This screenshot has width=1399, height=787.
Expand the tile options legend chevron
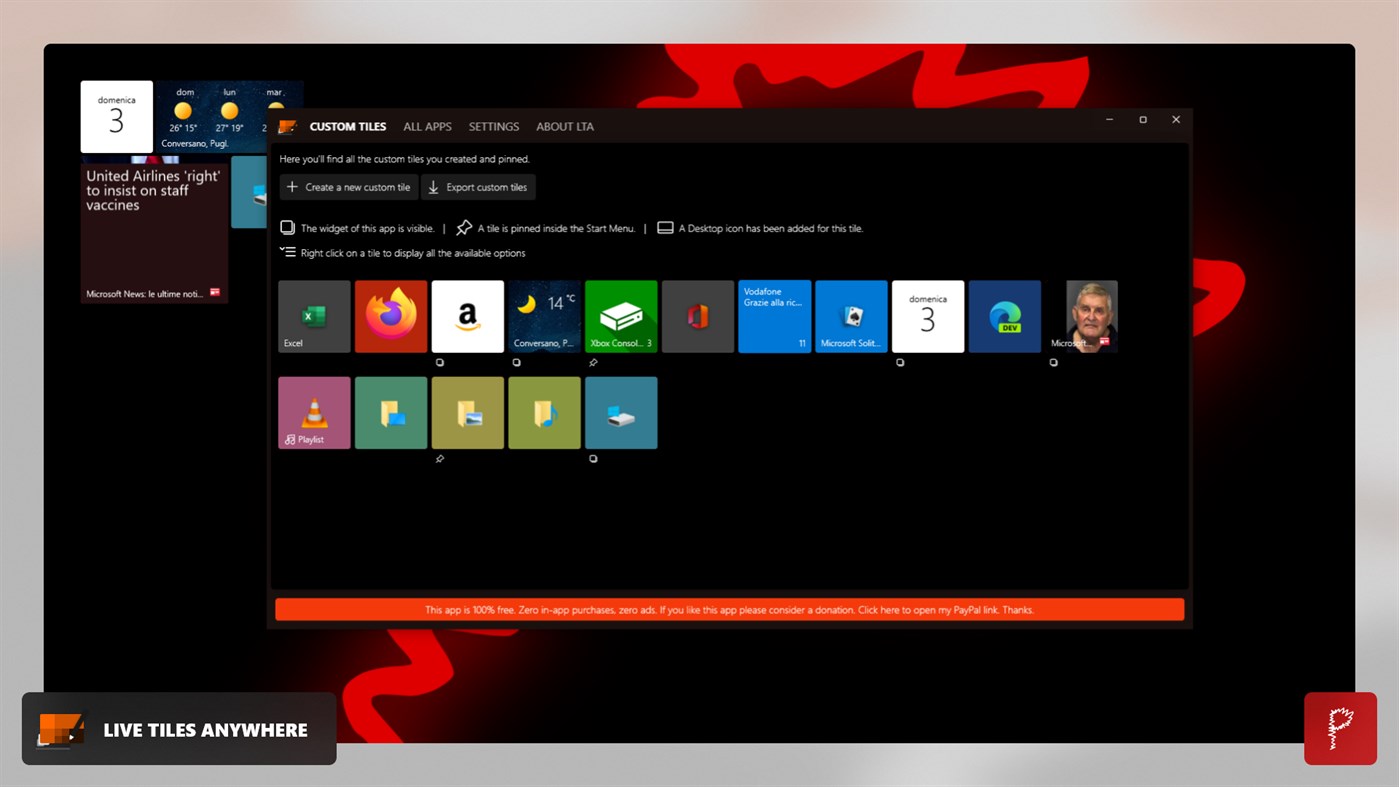[x=287, y=250]
